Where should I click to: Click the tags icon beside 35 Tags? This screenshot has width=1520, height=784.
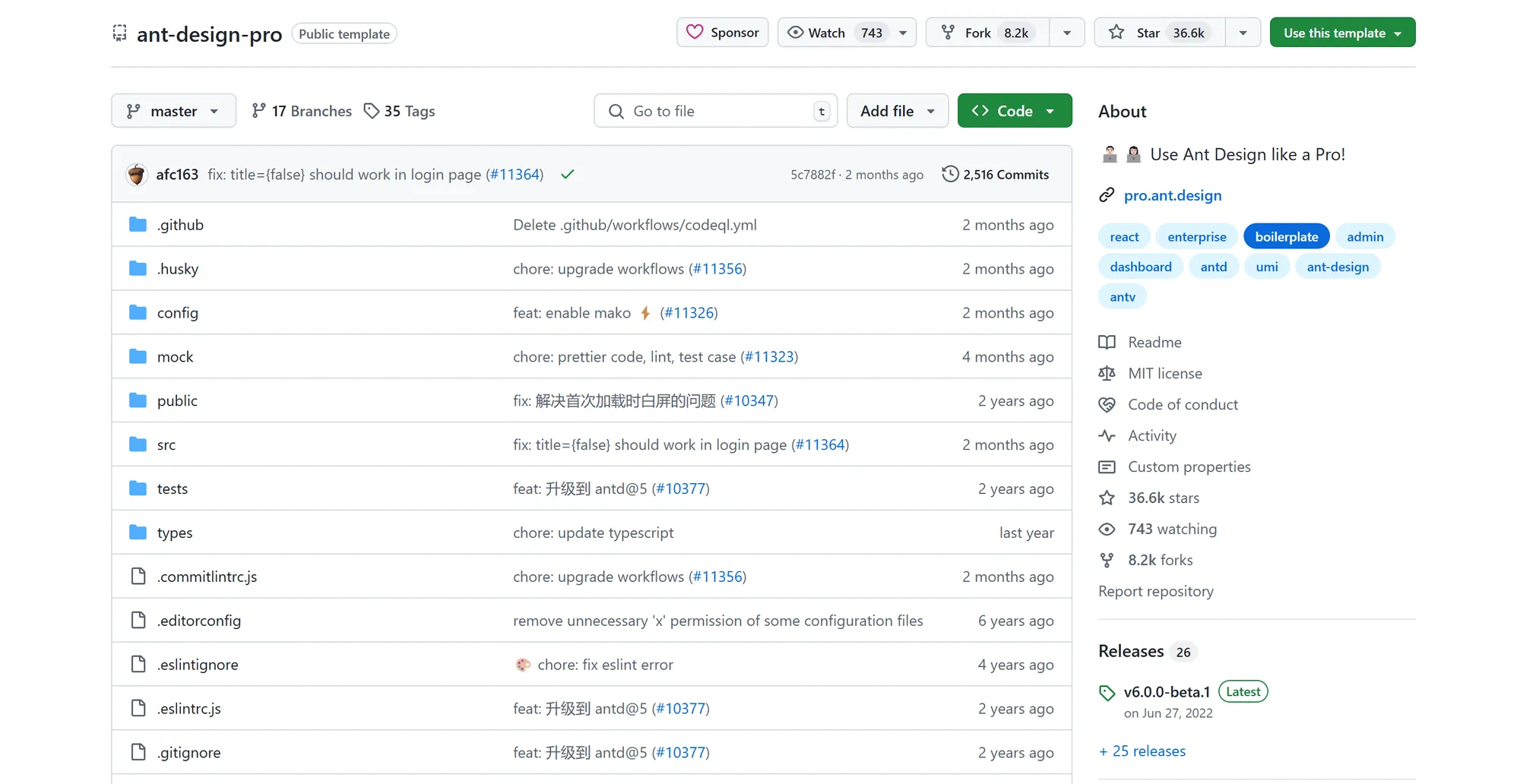(371, 111)
